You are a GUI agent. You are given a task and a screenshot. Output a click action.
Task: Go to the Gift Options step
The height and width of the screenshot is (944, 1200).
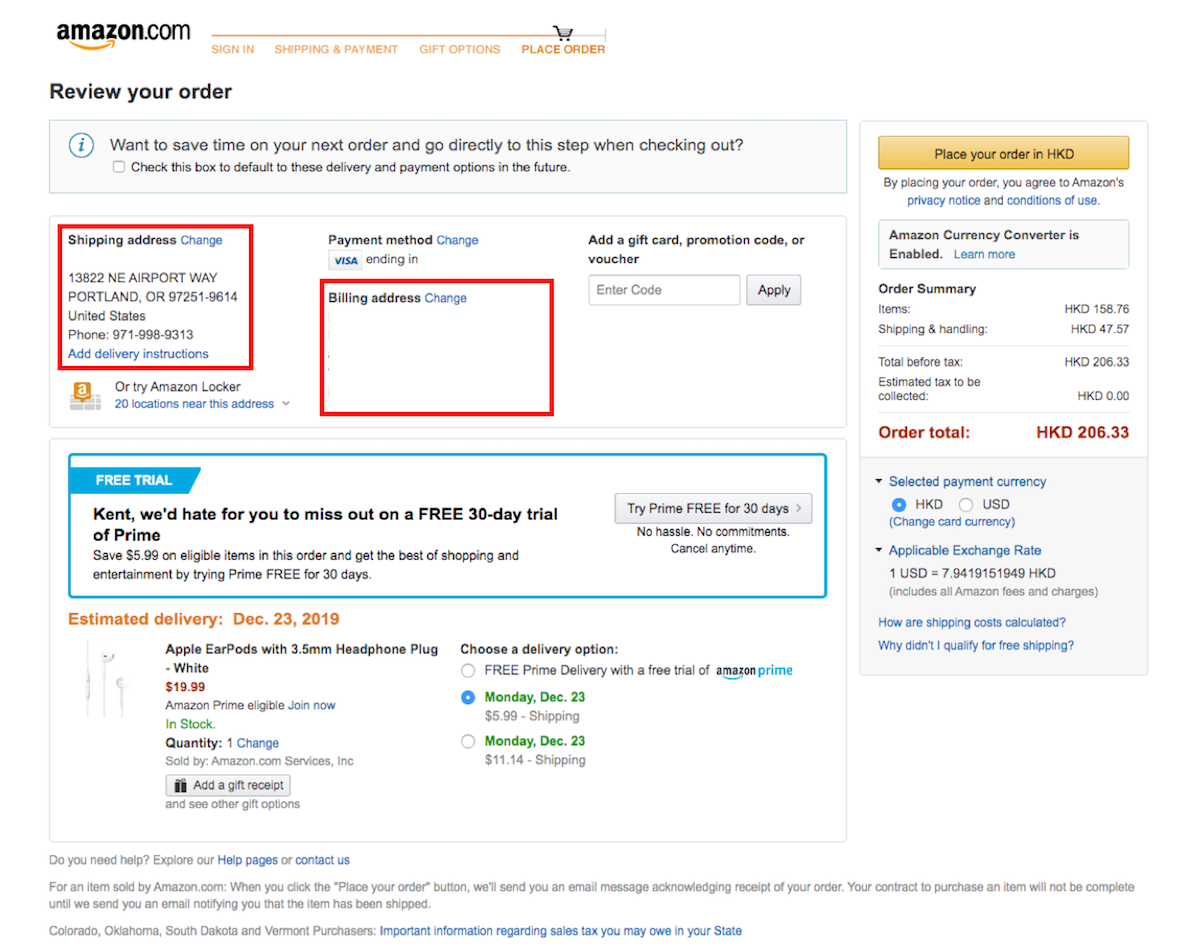[x=459, y=49]
